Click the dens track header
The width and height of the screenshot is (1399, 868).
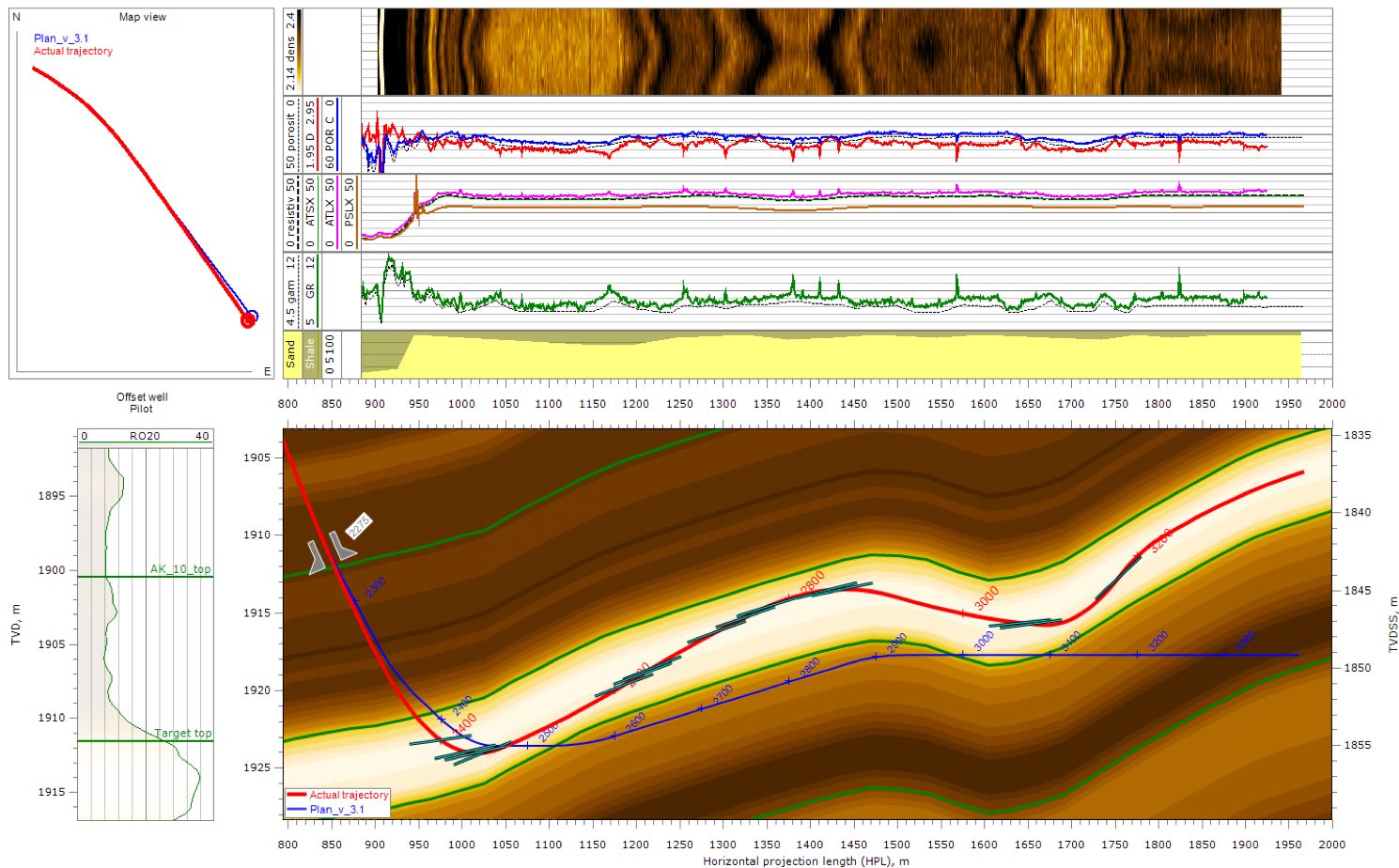coord(291,52)
